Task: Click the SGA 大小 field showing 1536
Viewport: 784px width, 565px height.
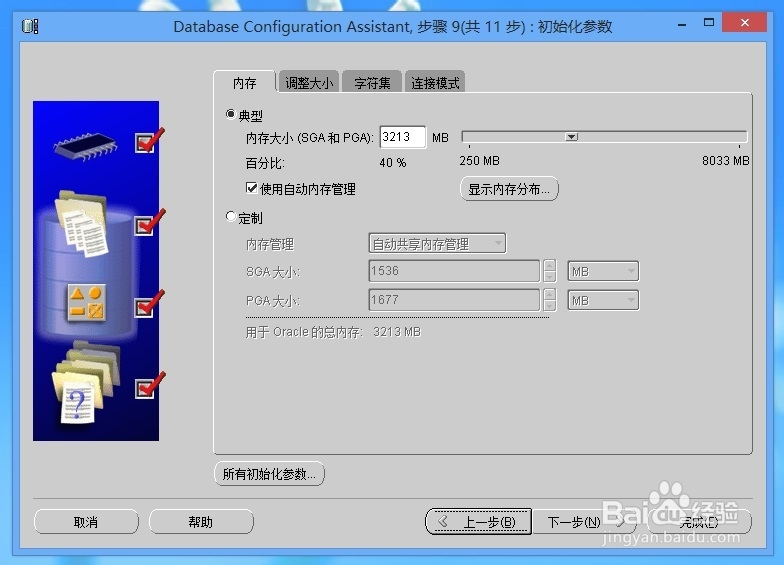Action: tap(454, 271)
